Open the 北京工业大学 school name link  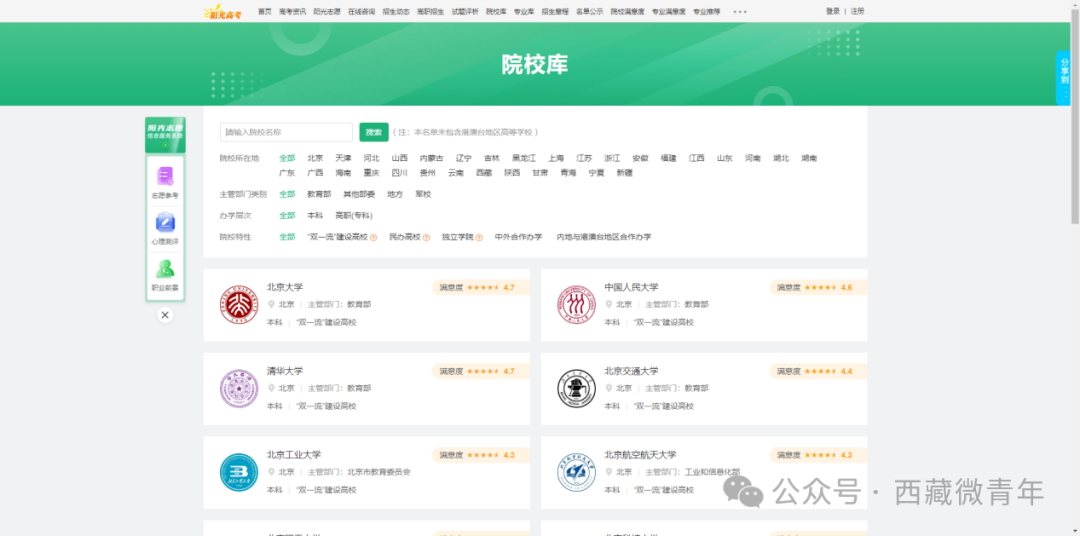tap(293, 455)
